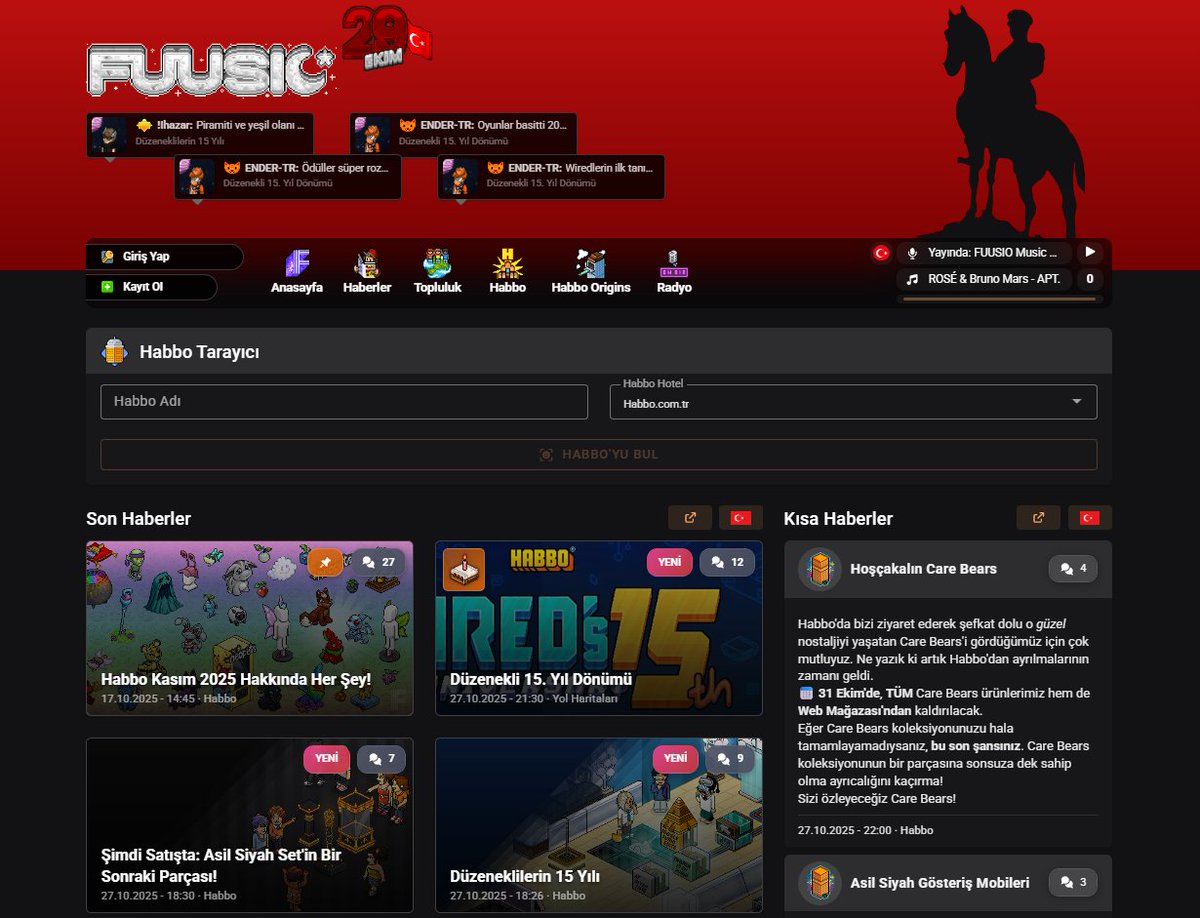1200x918 pixels.
Task: Click the Turkish flag beside radio
Action: pos(881,253)
